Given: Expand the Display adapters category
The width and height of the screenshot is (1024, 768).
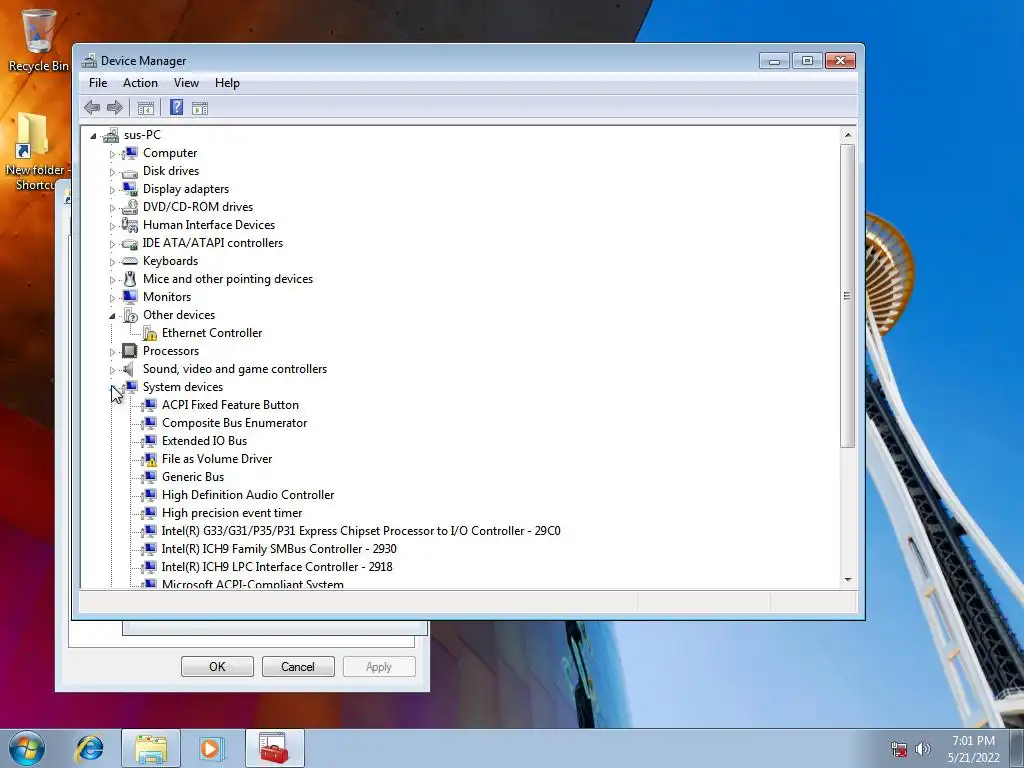Looking at the screenshot, I should [112, 190].
